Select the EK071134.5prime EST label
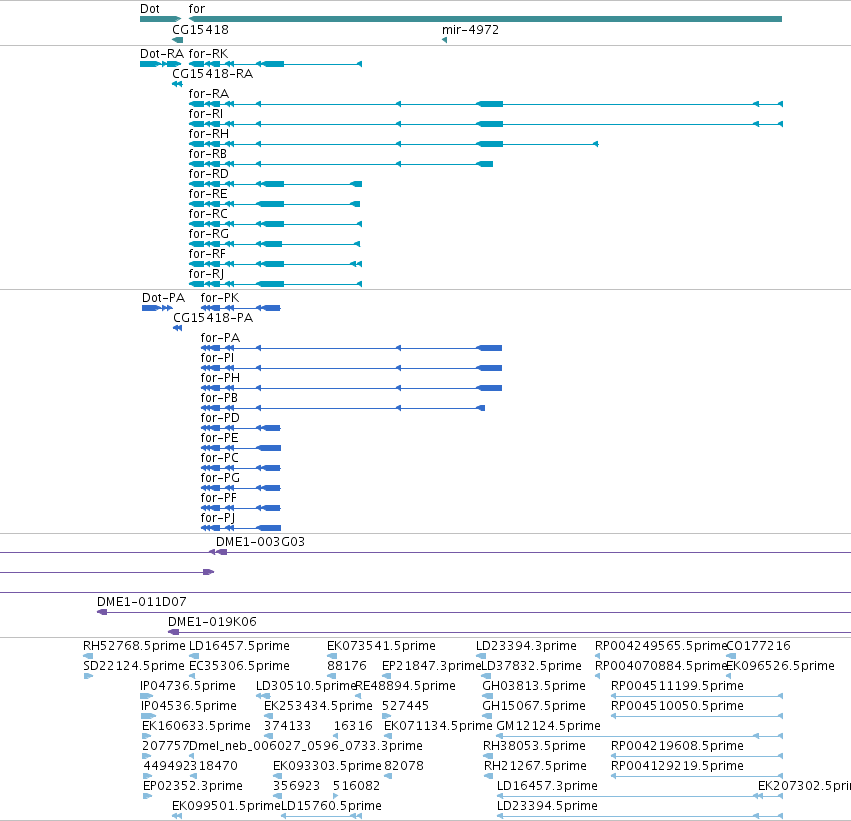The height and width of the screenshot is (821, 851). [438, 727]
